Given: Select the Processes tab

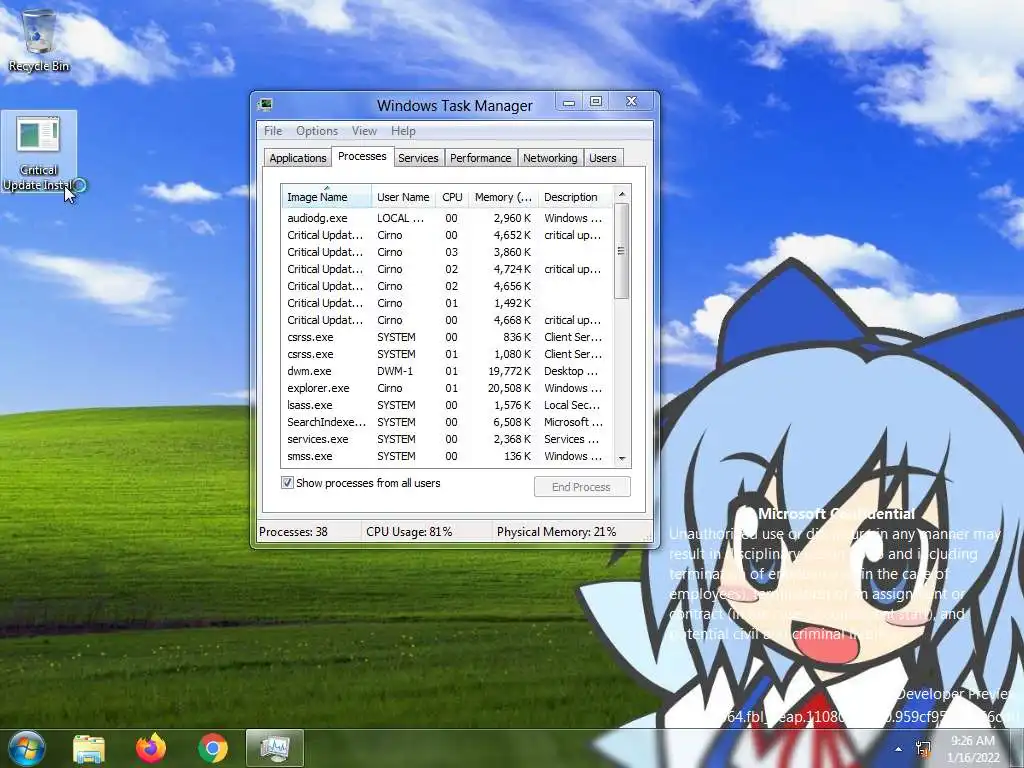Looking at the screenshot, I should coord(362,157).
